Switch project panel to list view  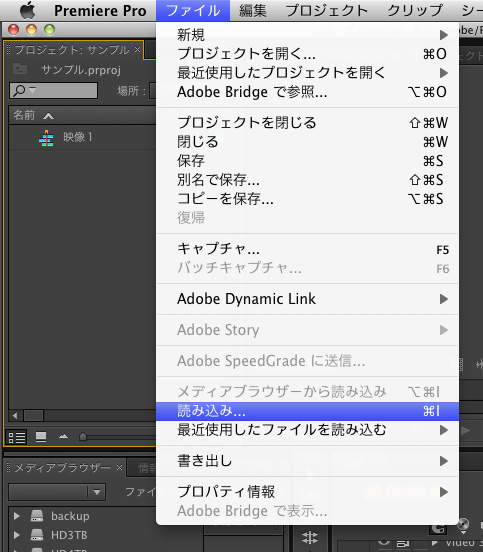pyautogui.click(x=17, y=437)
